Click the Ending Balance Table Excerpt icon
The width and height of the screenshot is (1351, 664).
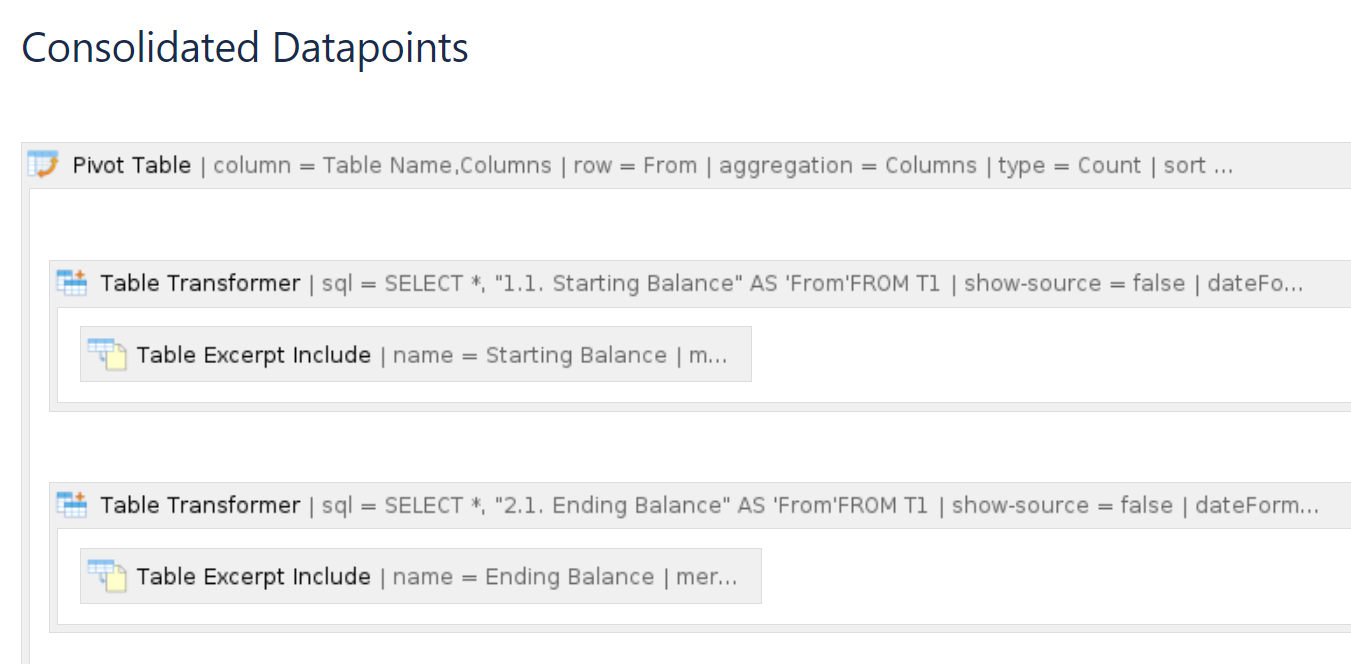point(107,576)
